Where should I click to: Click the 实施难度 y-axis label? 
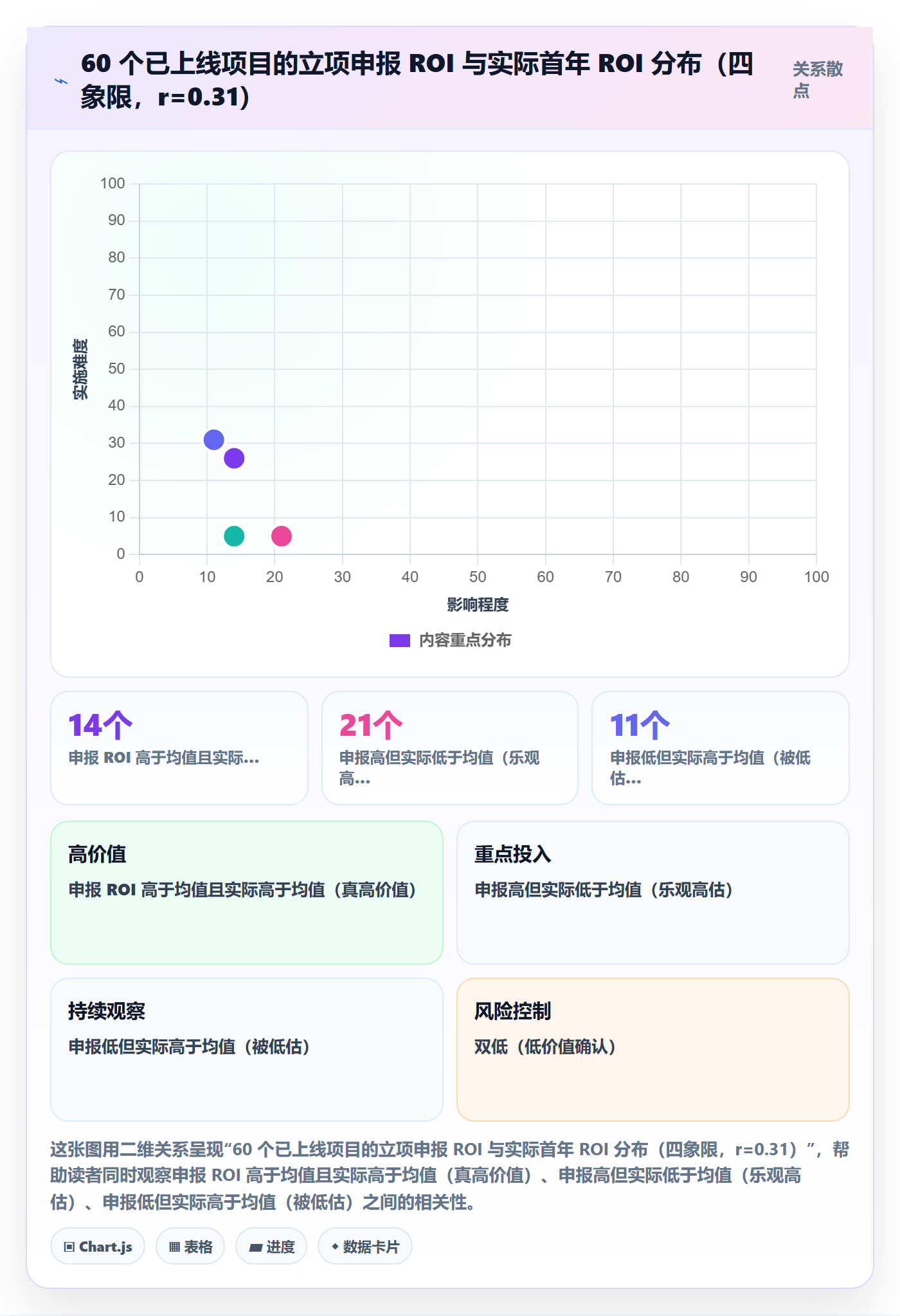point(80,369)
